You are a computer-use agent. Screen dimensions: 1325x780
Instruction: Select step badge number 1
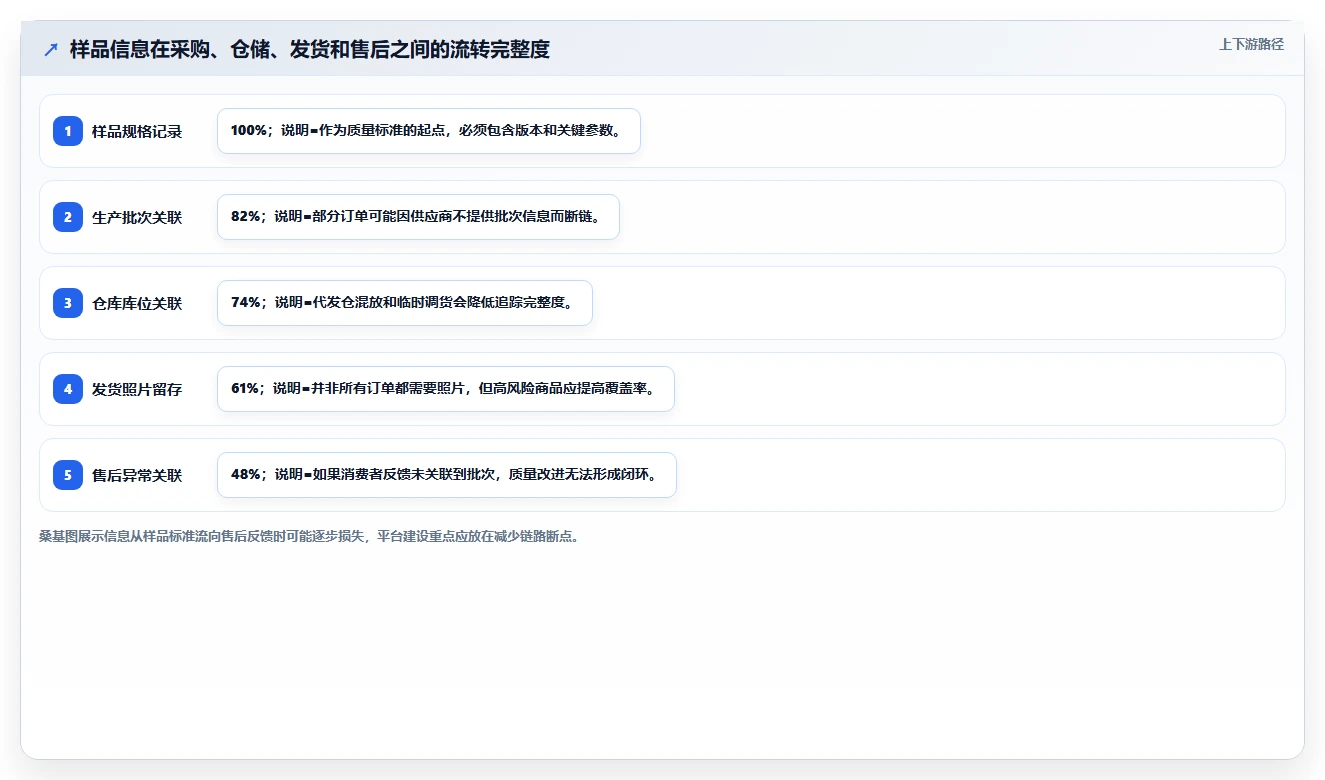68,131
